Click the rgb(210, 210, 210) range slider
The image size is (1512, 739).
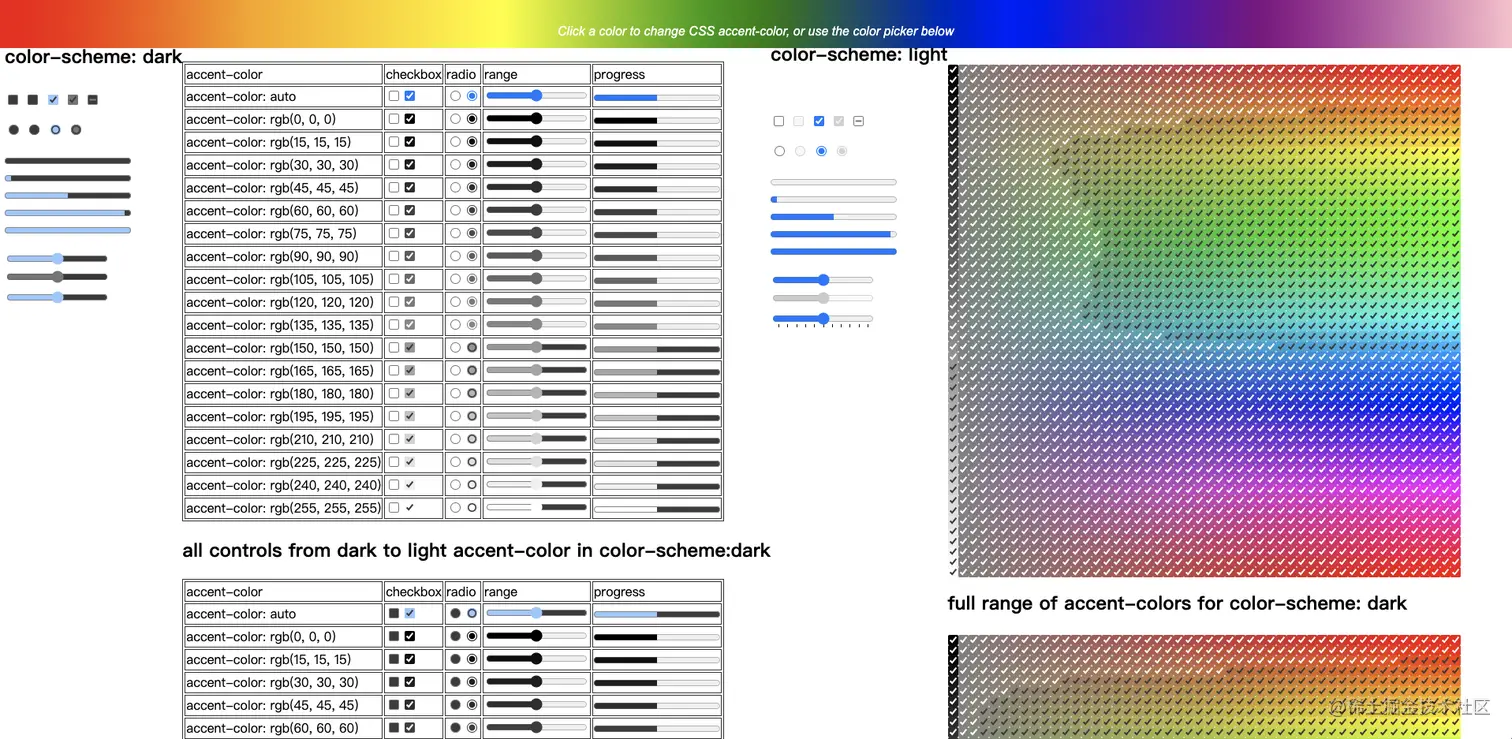536,439
